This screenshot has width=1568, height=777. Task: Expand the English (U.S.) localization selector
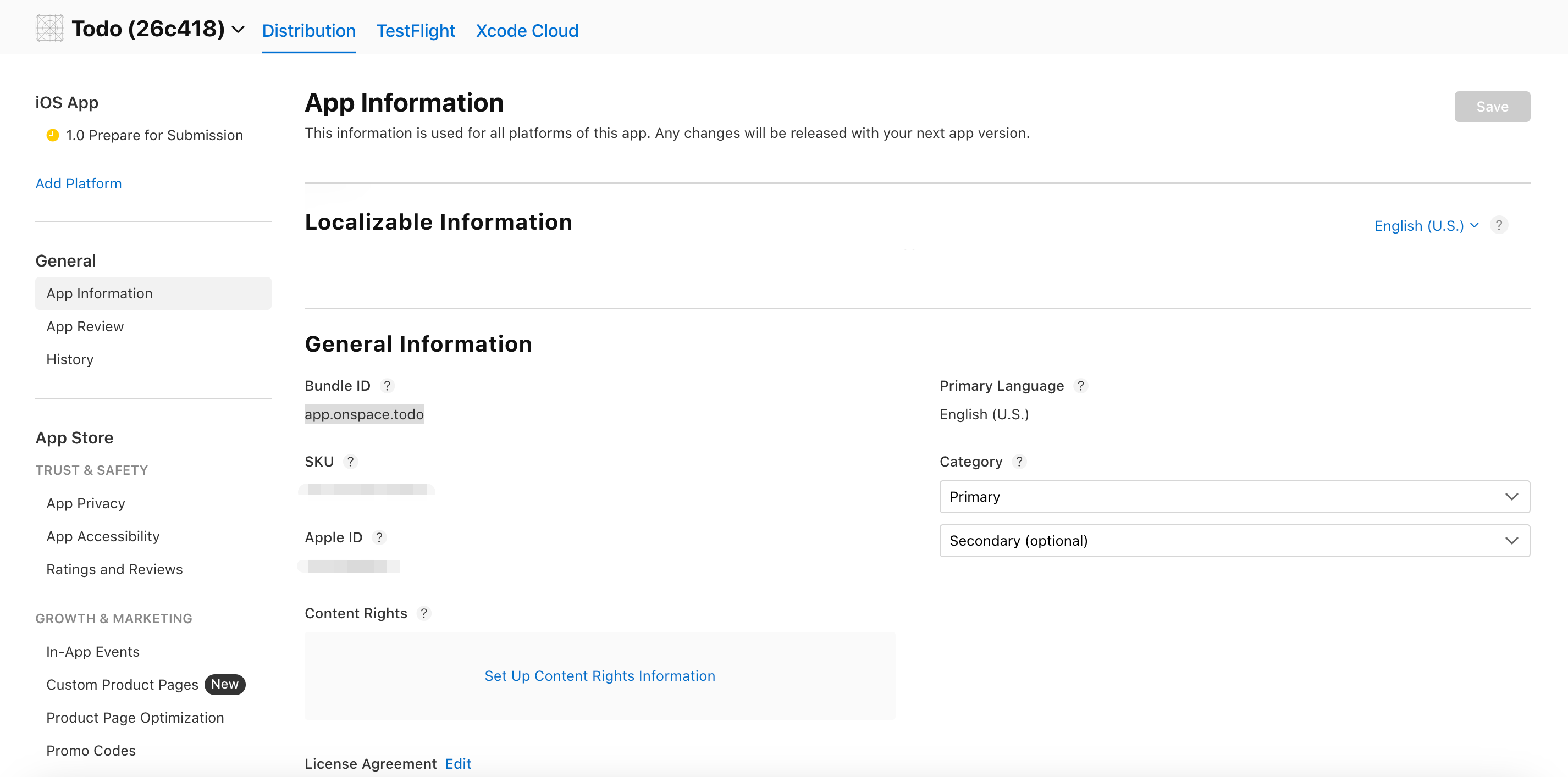click(1426, 226)
